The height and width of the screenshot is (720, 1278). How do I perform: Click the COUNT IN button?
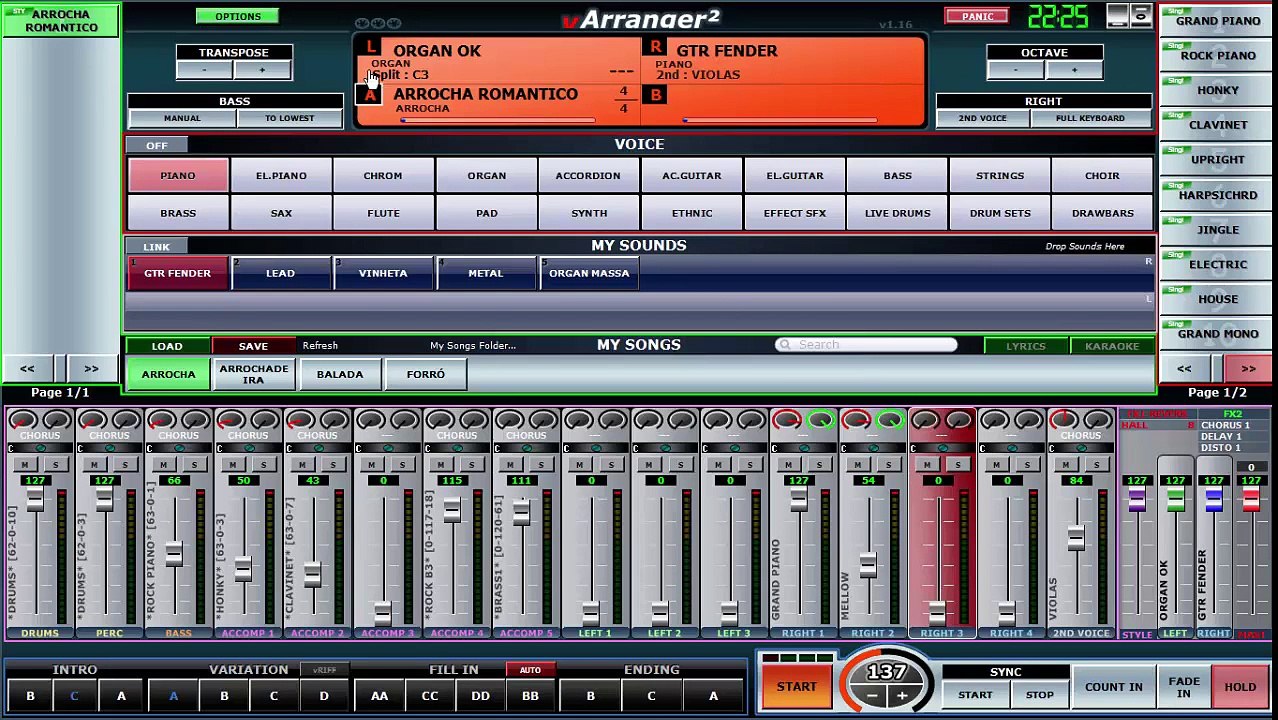click(1113, 687)
